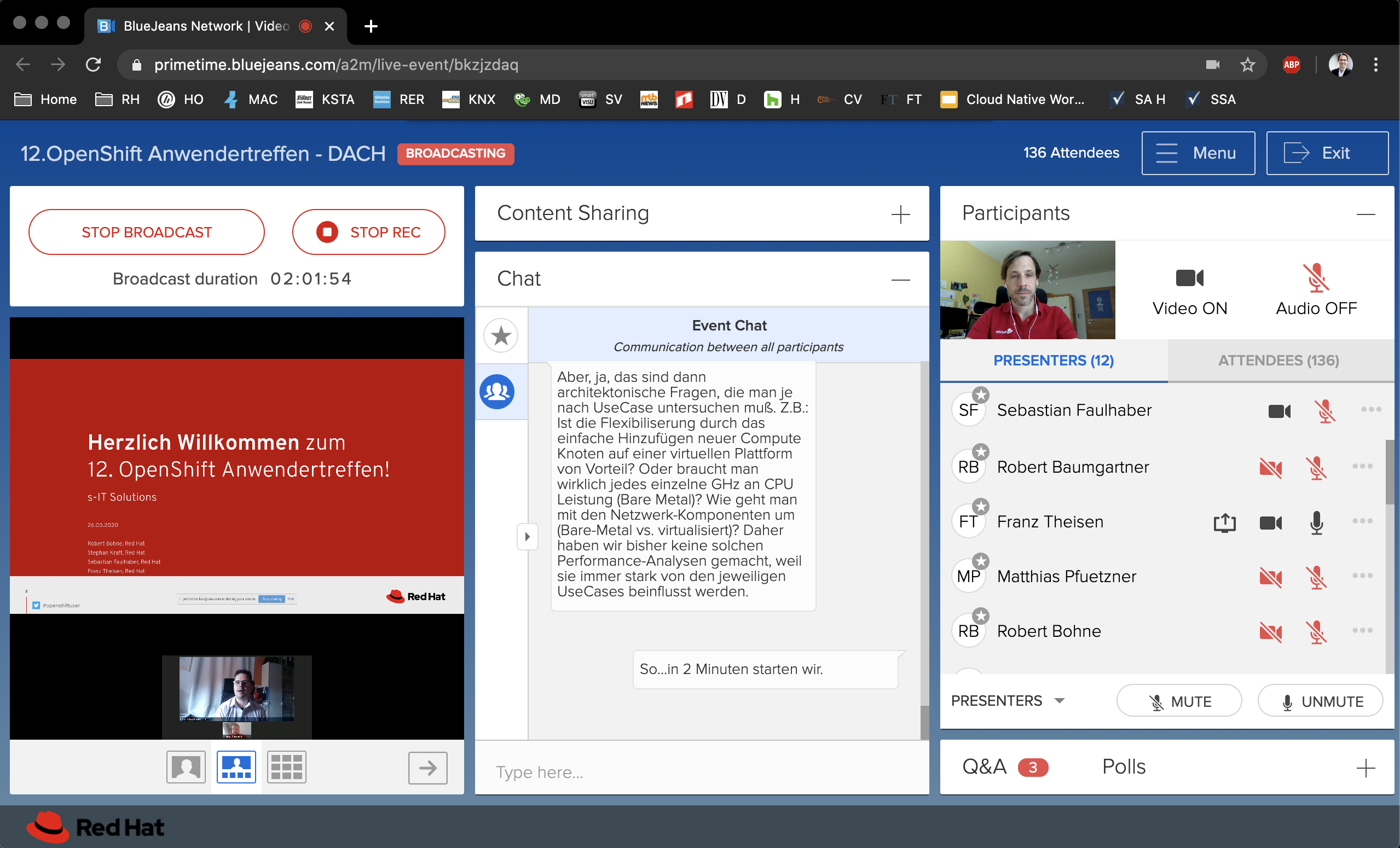Open the Cloud Native Wor... bookmark
This screenshot has width=1400, height=848.
tap(1011, 100)
